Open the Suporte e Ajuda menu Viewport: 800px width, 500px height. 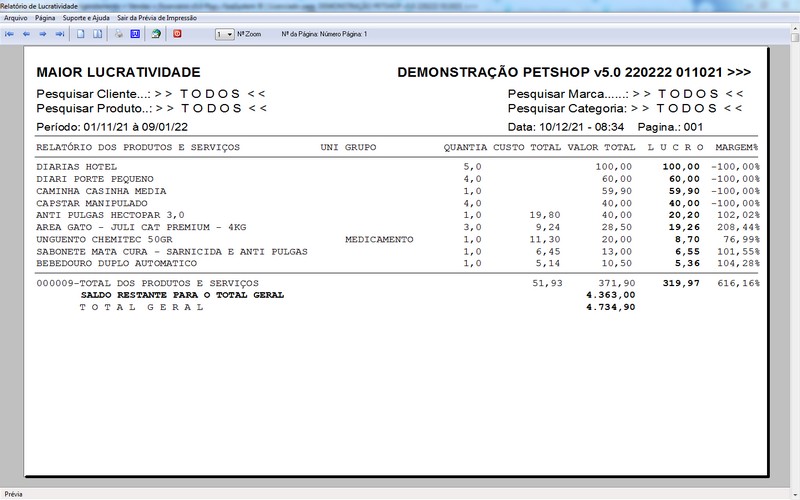coord(86,18)
